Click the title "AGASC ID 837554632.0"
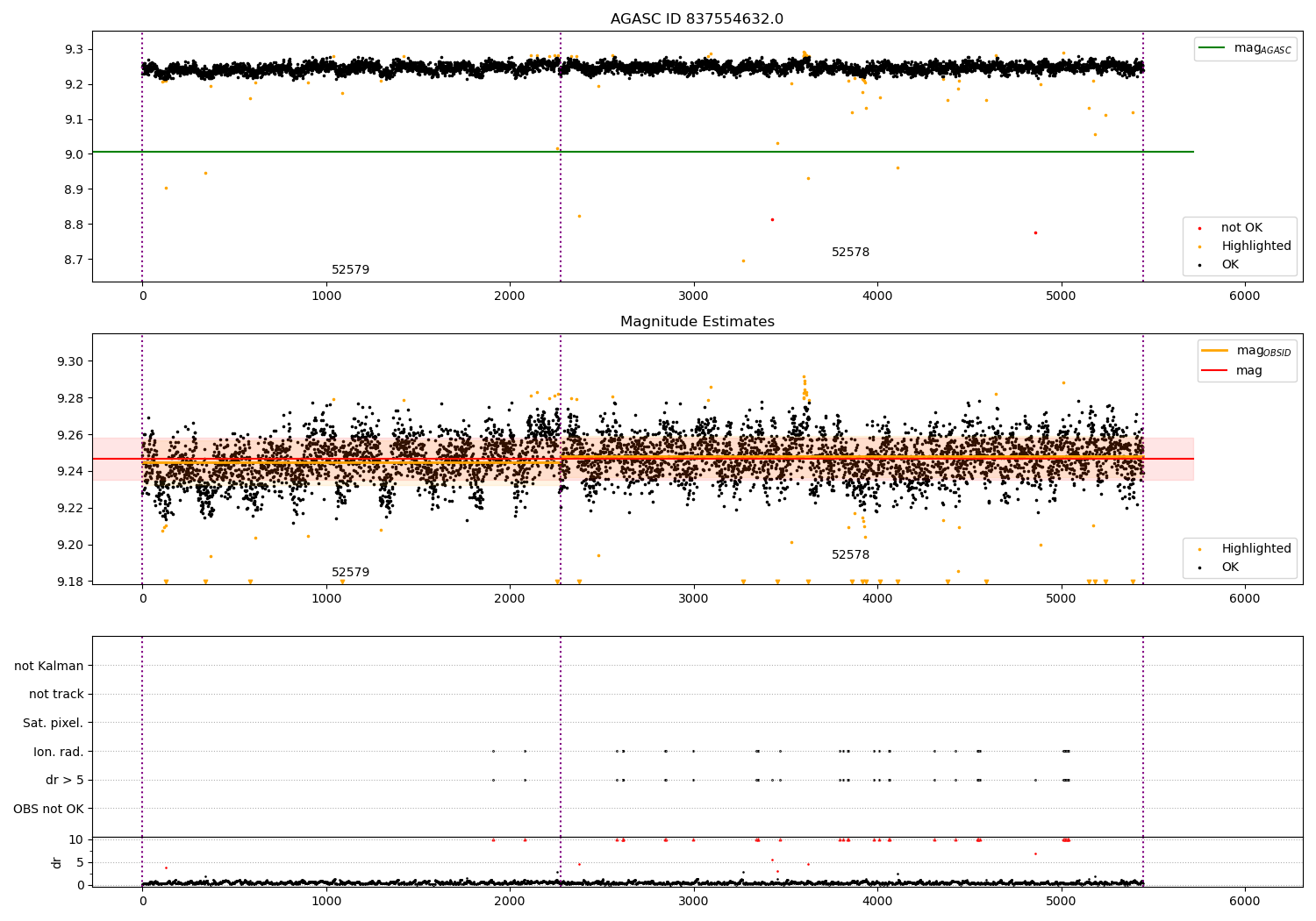Screen dimensions: 1316x921 click(x=697, y=19)
